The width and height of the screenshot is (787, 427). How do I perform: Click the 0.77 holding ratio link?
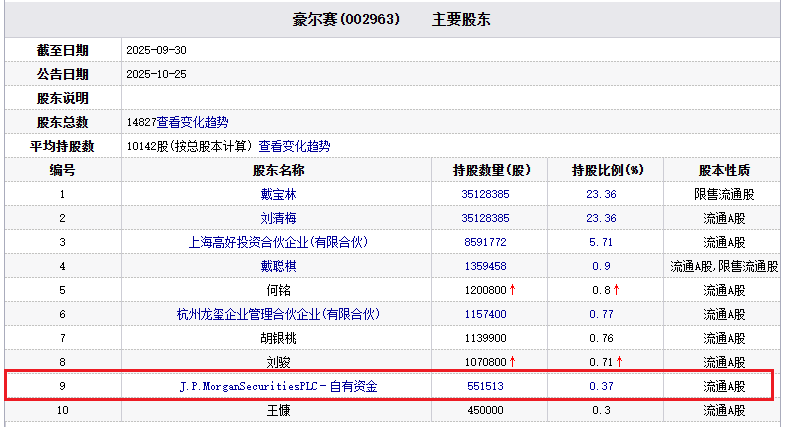click(x=601, y=314)
